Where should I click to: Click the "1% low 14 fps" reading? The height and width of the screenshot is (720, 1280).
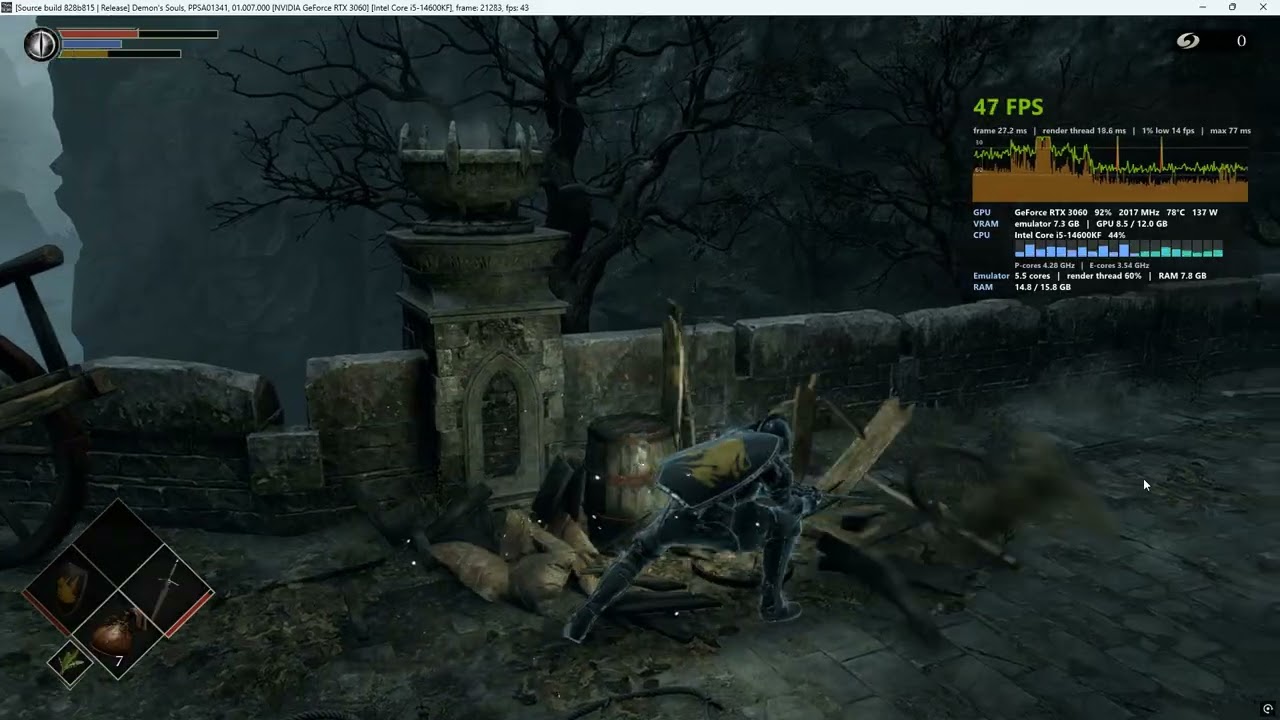[x=1168, y=131]
